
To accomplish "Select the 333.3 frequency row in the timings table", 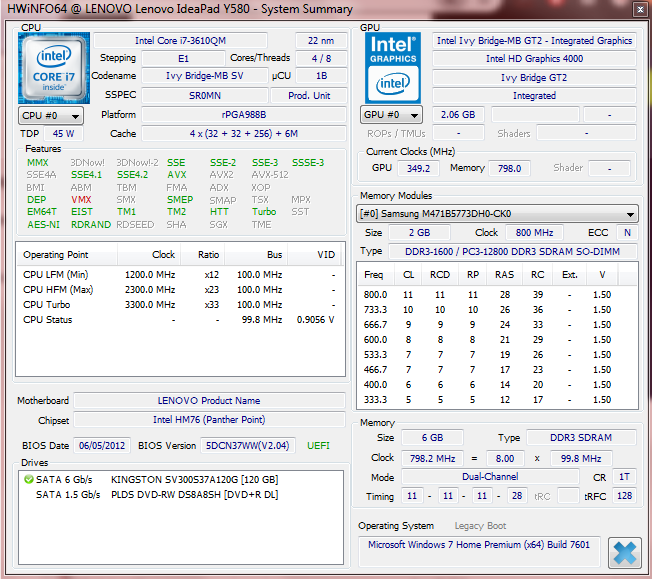I will click(497, 400).
